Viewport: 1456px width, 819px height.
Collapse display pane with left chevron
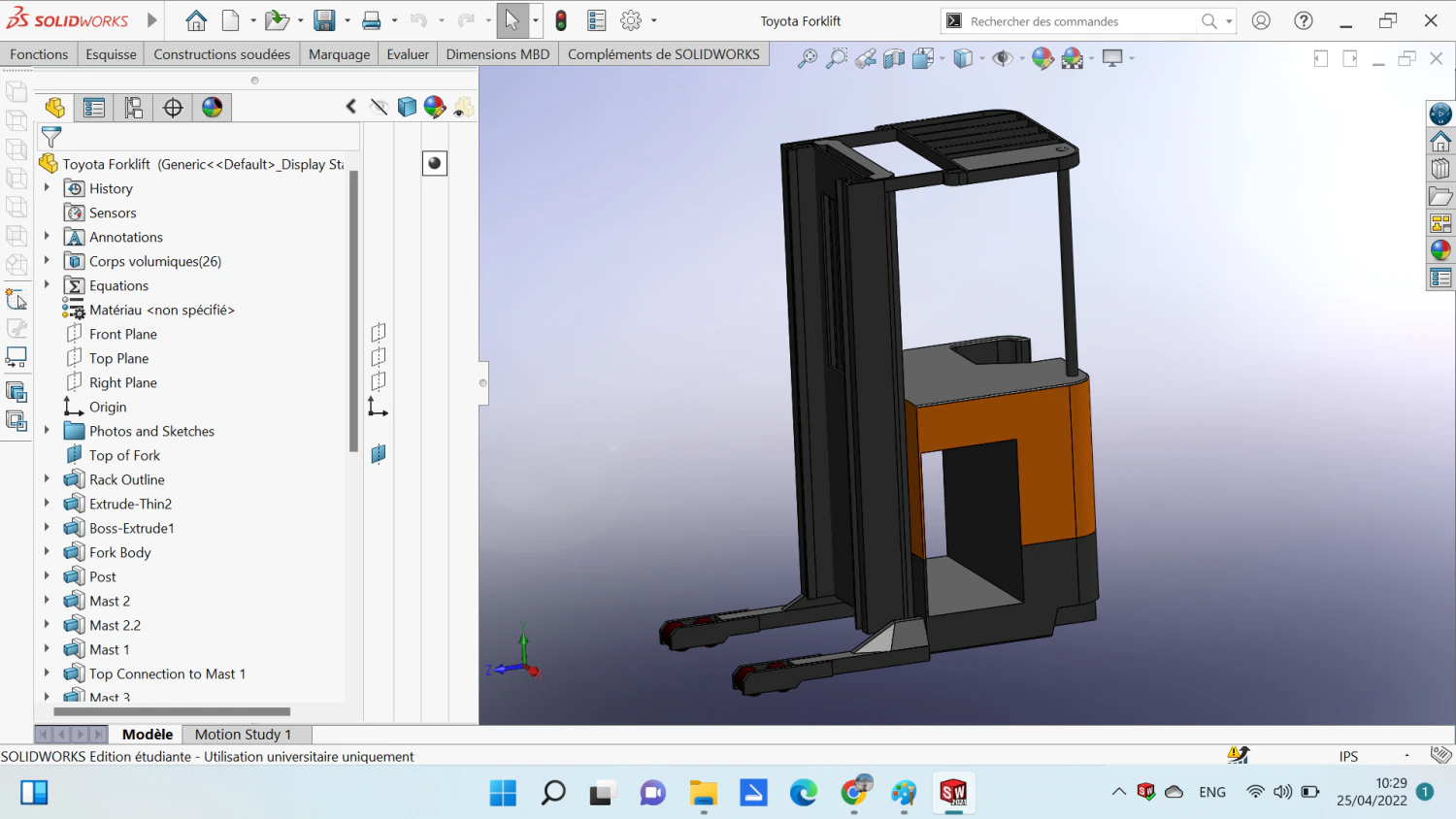351,107
